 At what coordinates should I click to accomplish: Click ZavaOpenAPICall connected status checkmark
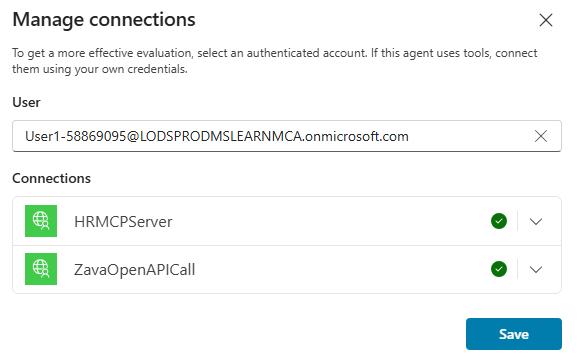499,269
